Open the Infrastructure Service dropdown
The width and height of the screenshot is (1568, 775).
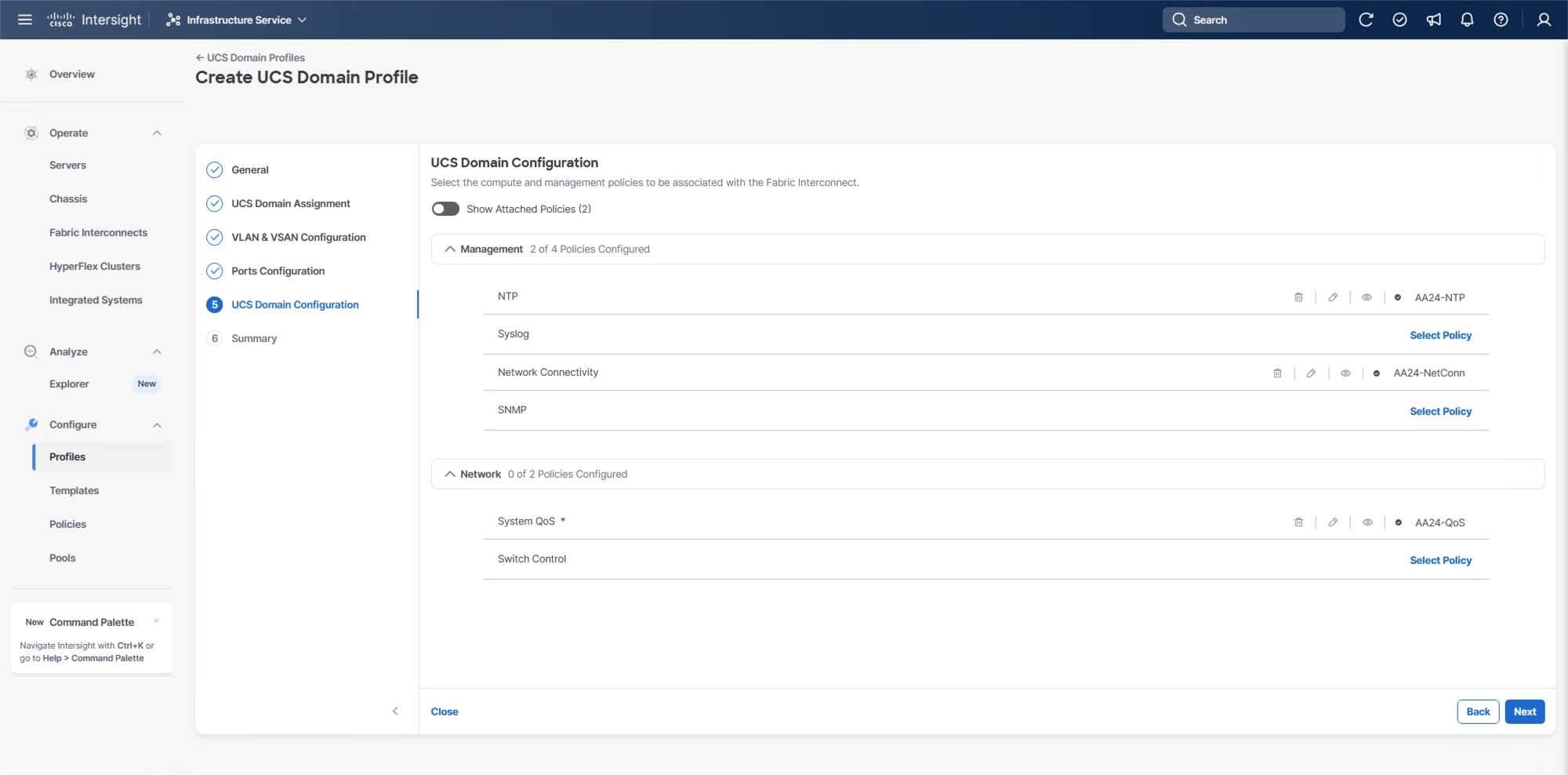coord(237,20)
